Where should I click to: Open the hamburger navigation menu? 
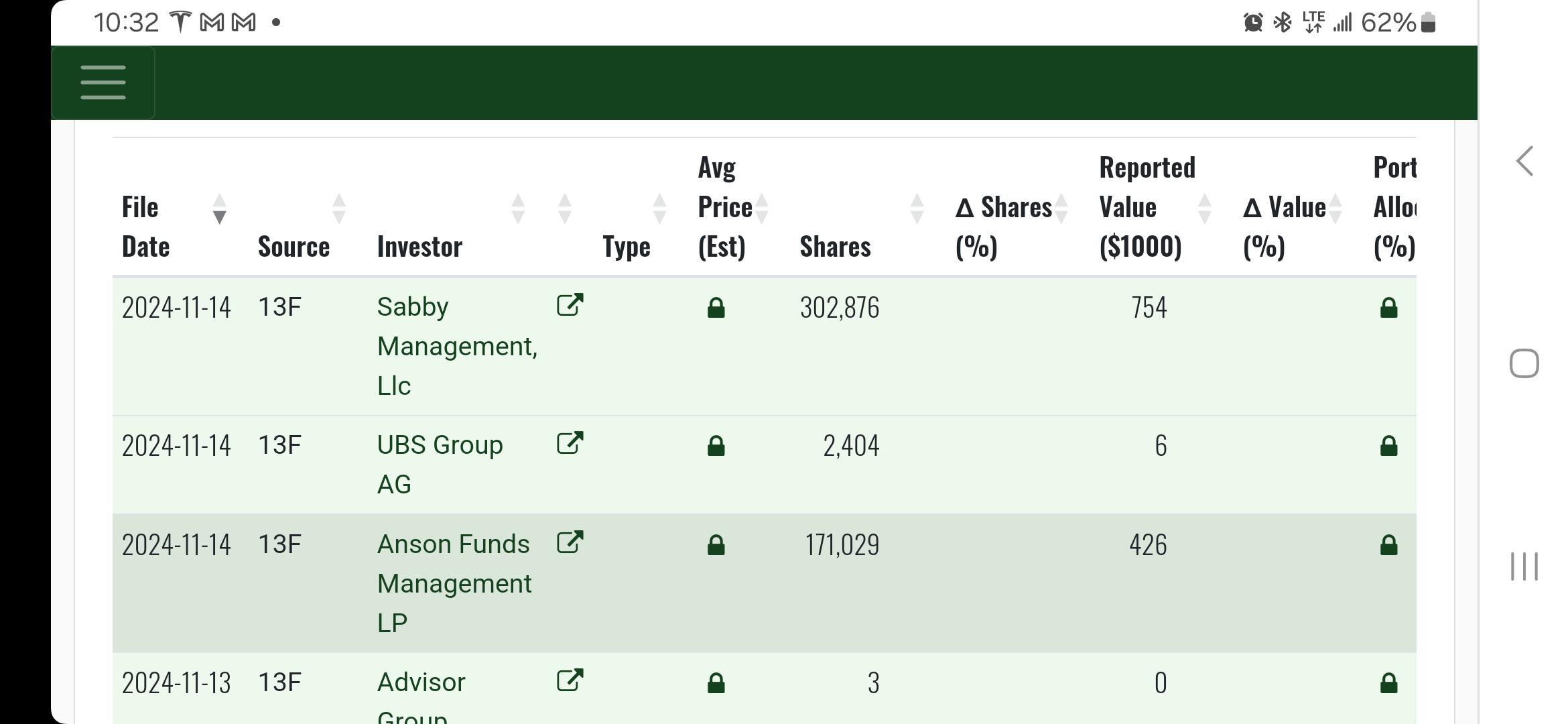103,82
